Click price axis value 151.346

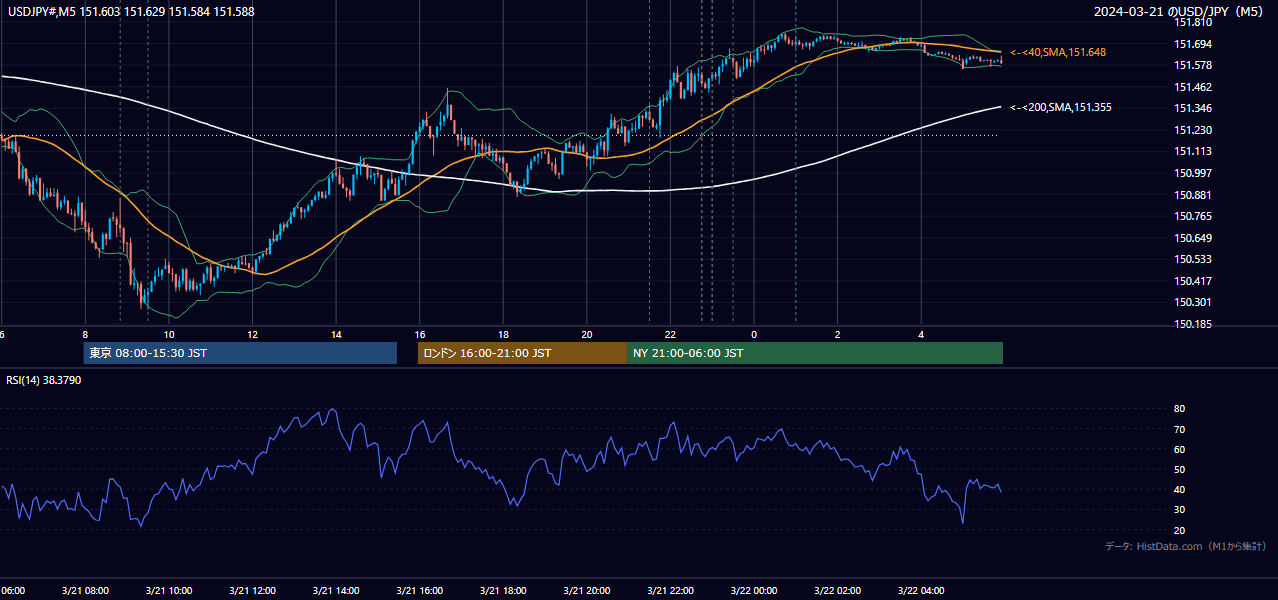[1193, 109]
